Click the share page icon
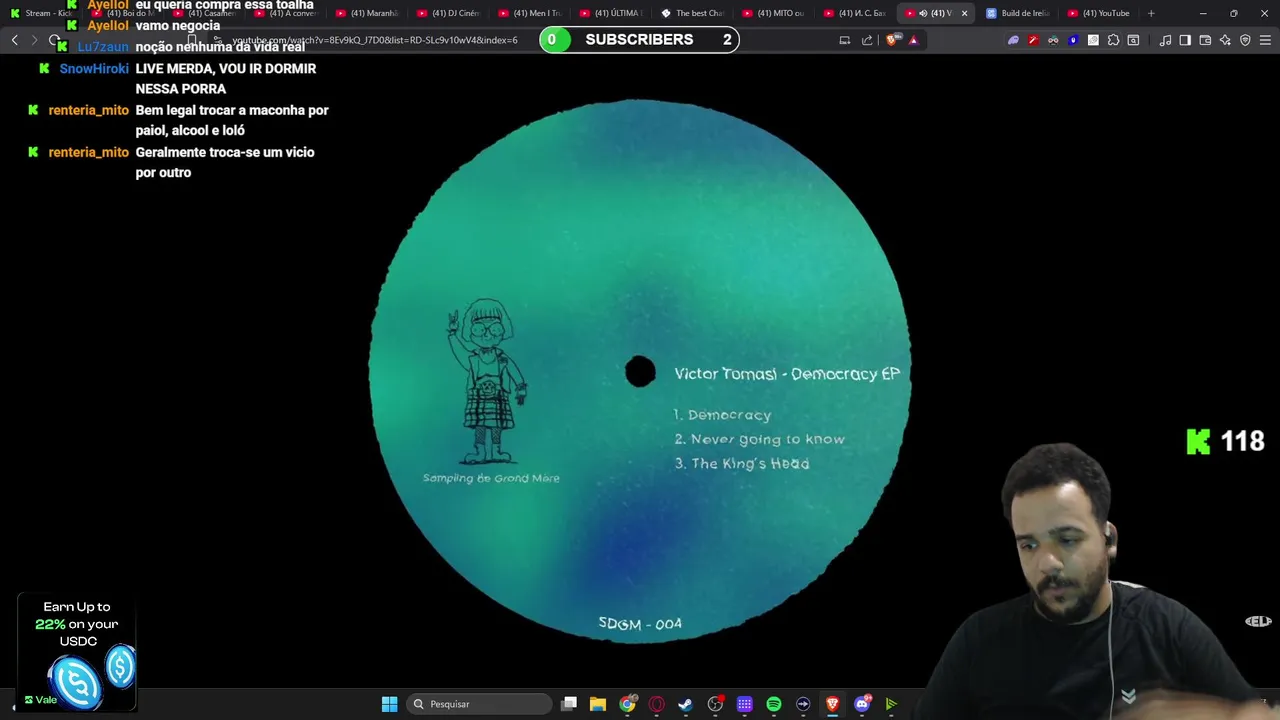Screen dimensions: 1280x720 [867, 40]
